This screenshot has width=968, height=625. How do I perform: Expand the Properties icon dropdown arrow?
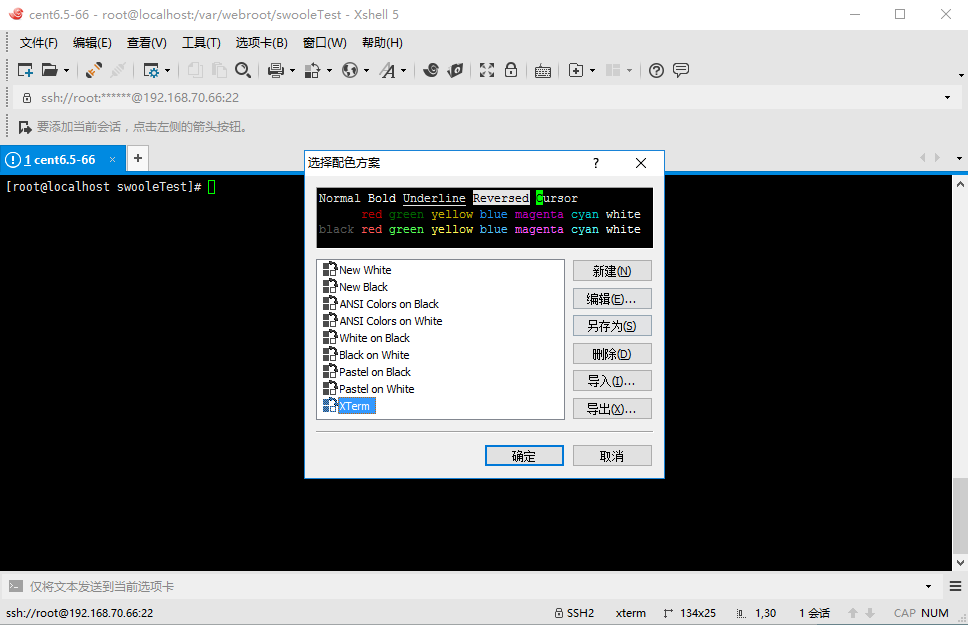pyautogui.click(x=167, y=71)
